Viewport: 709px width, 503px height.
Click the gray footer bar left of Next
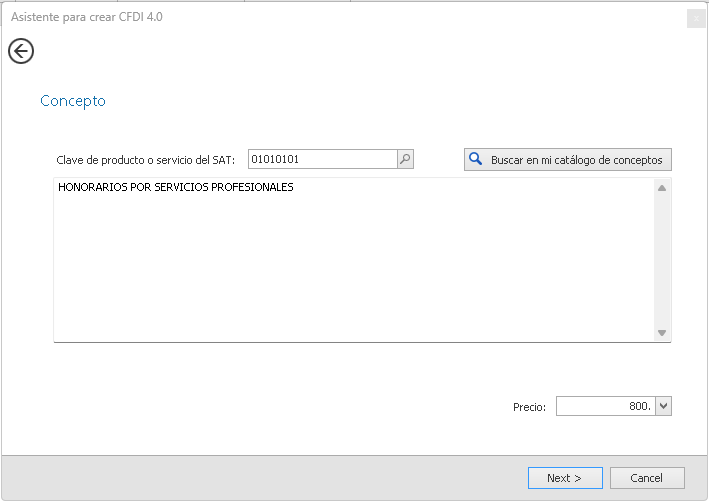260,478
